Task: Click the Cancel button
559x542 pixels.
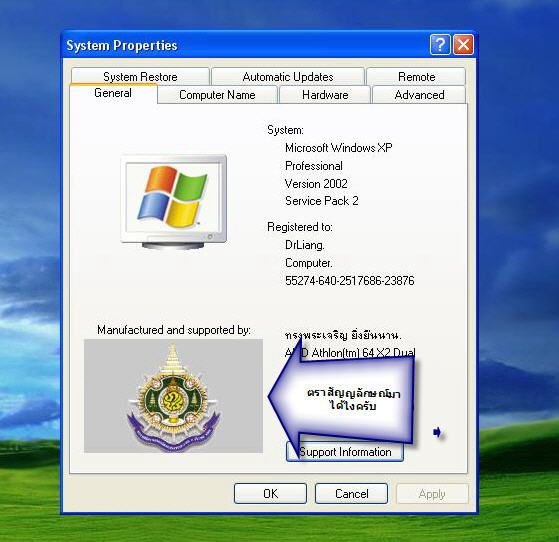Action: click(x=352, y=494)
